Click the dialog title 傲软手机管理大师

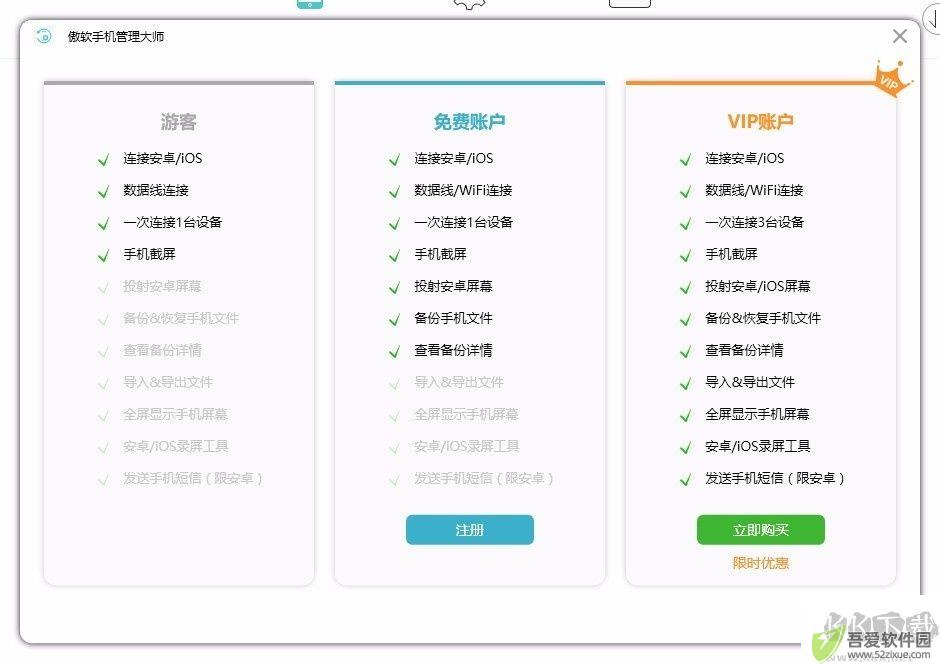click(116, 37)
